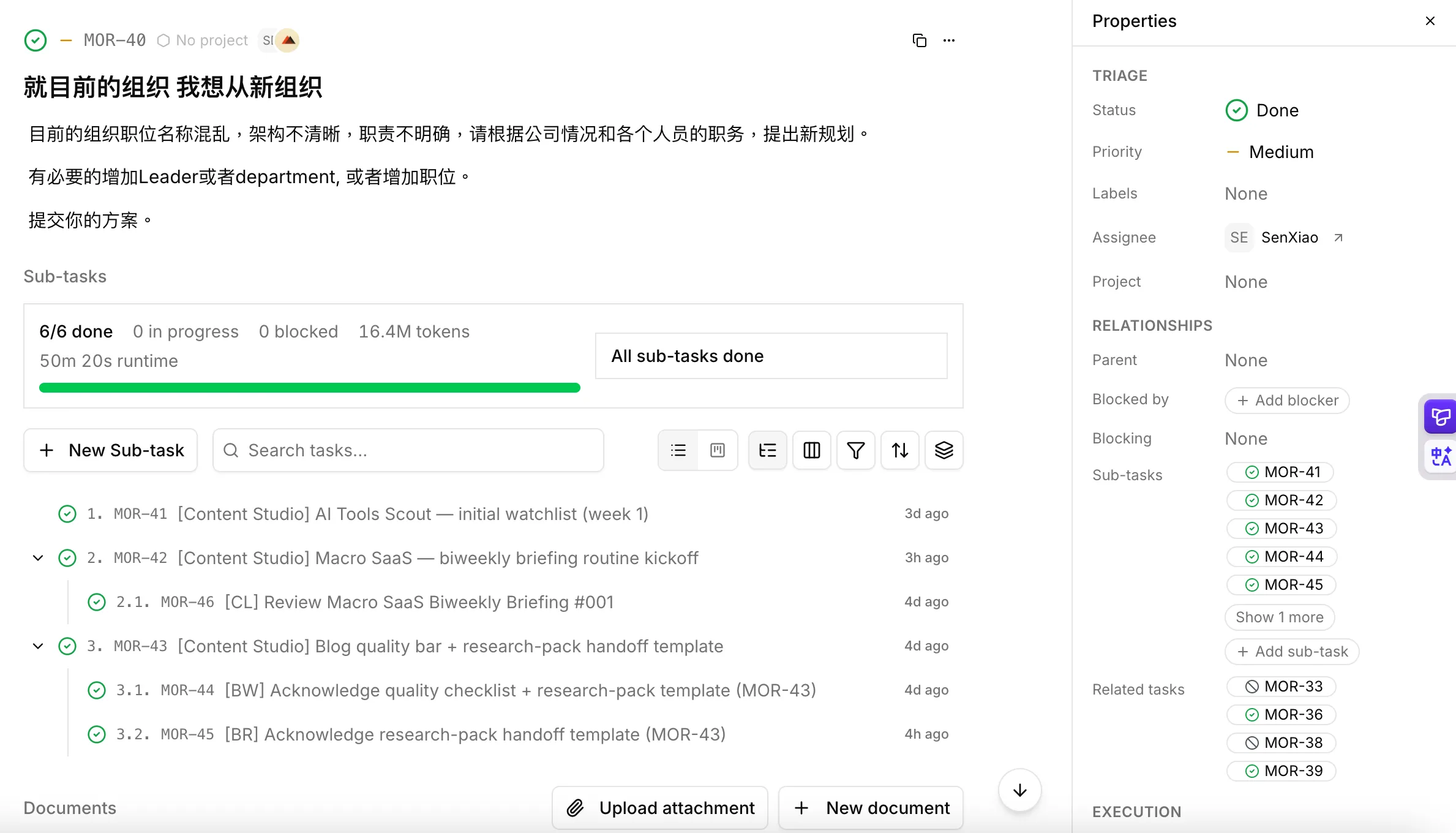Click the 16.4M tokens statistic
The width and height of the screenshot is (1456, 833).
coord(414,331)
